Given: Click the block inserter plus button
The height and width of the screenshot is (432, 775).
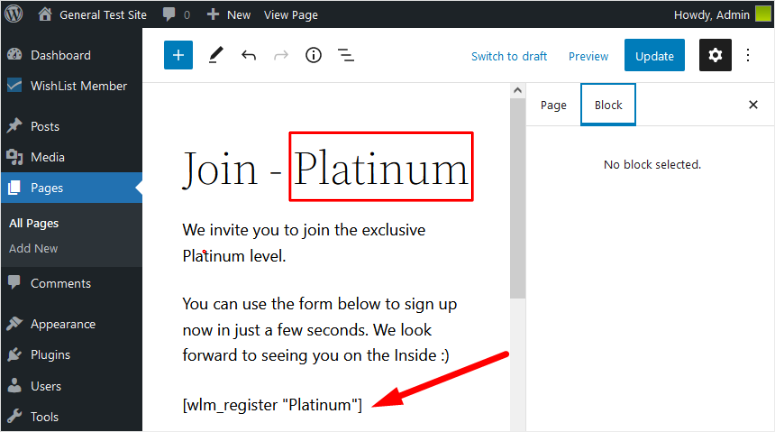Looking at the screenshot, I should click(178, 56).
